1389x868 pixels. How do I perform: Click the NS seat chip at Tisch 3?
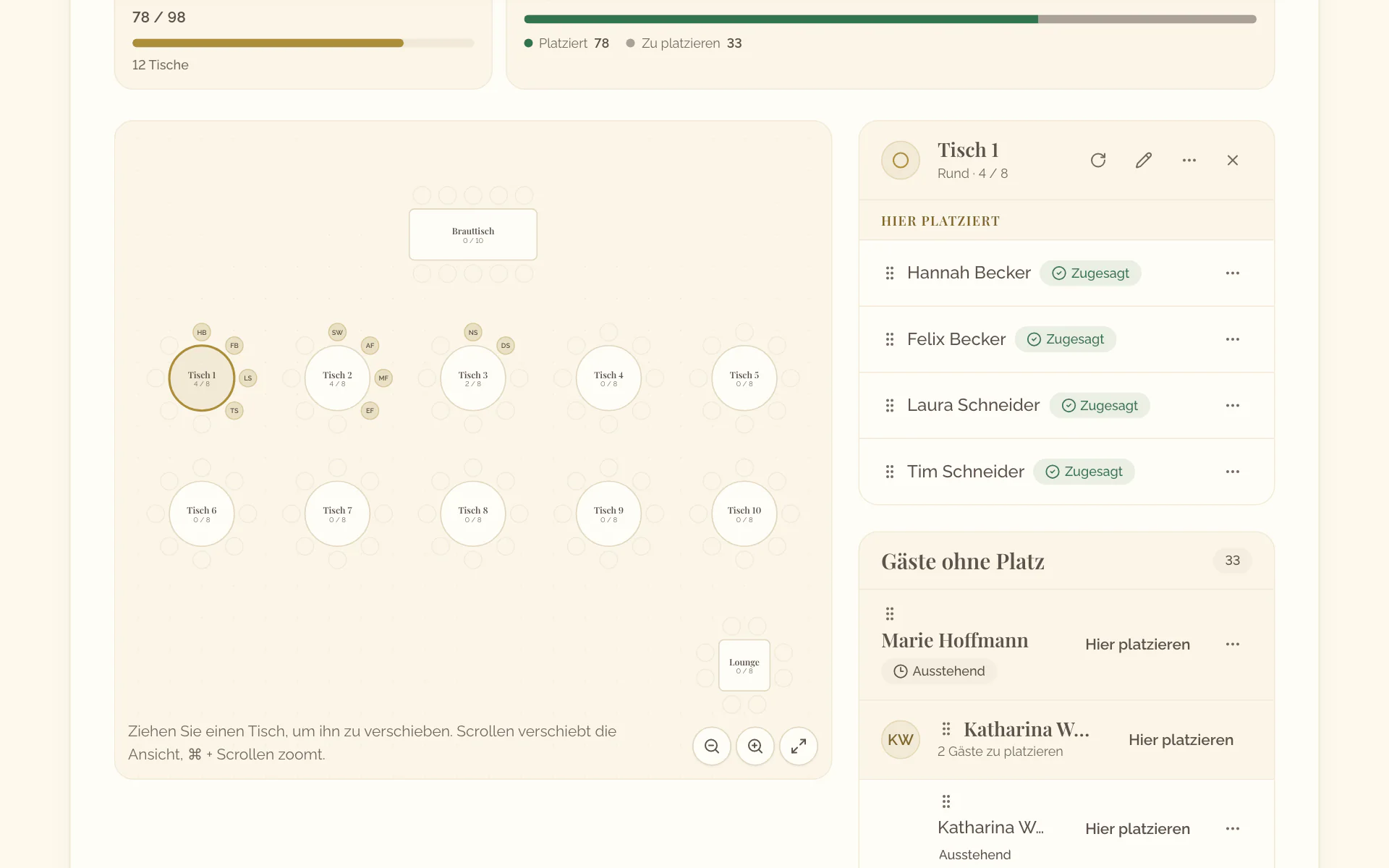pos(473,332)
